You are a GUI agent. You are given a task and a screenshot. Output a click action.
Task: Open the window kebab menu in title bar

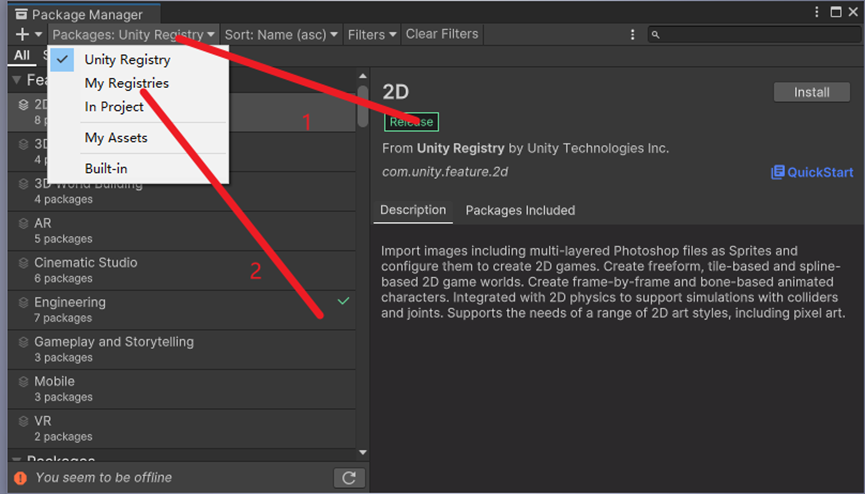pyautogui.click(x=816, y=12)
